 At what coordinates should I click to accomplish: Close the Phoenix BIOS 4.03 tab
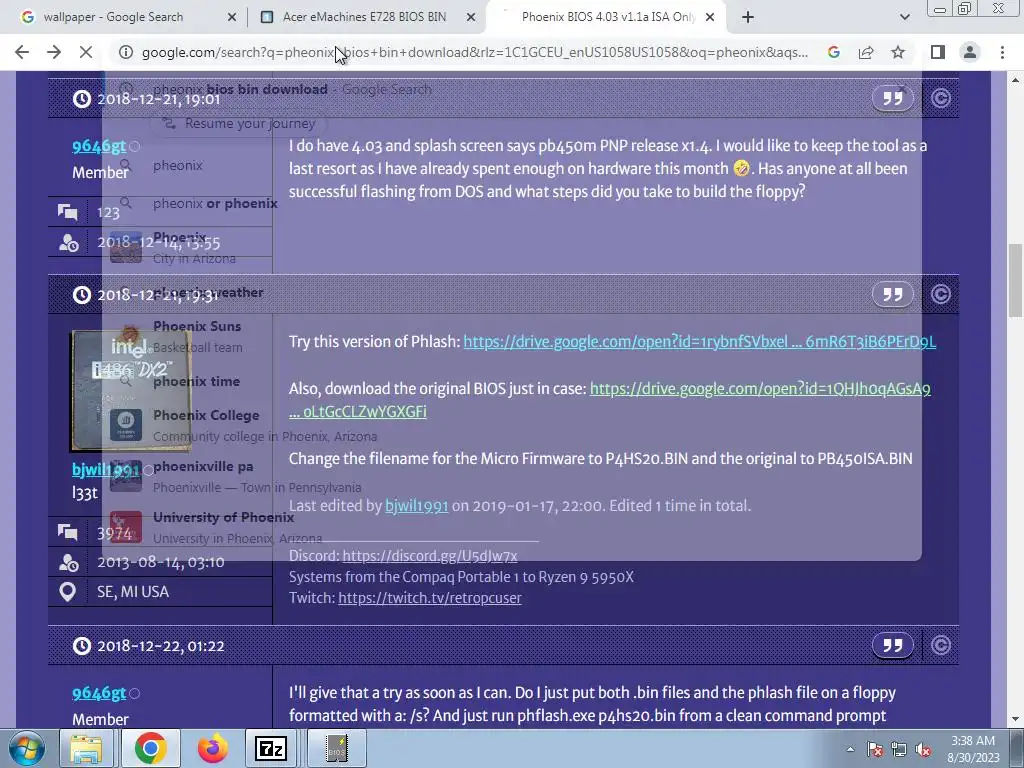tap(710, 18)
